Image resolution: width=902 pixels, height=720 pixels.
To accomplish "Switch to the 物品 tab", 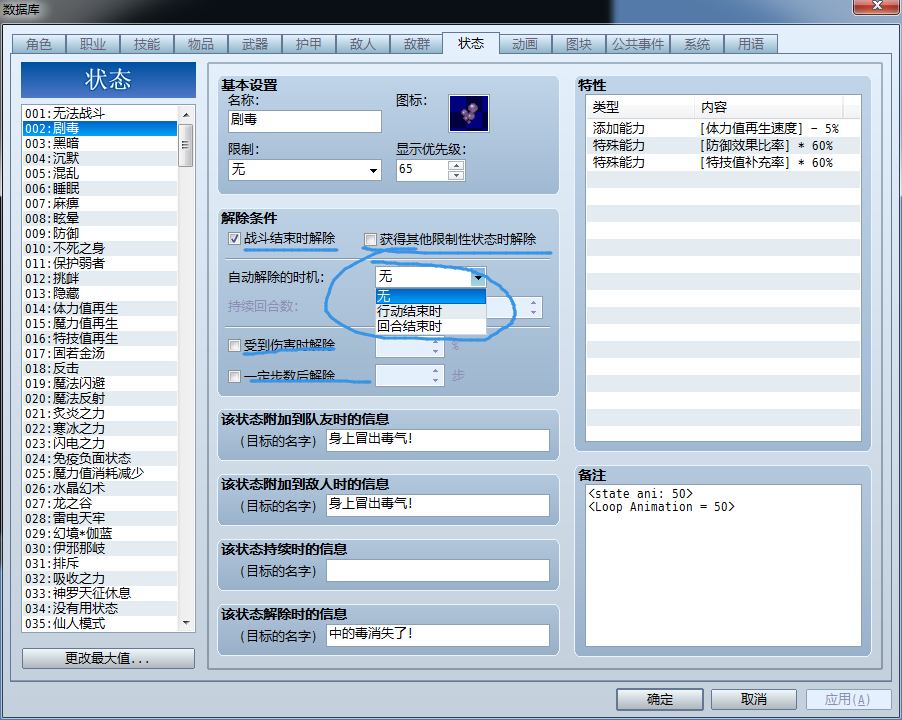I will (x=201, y=44).
